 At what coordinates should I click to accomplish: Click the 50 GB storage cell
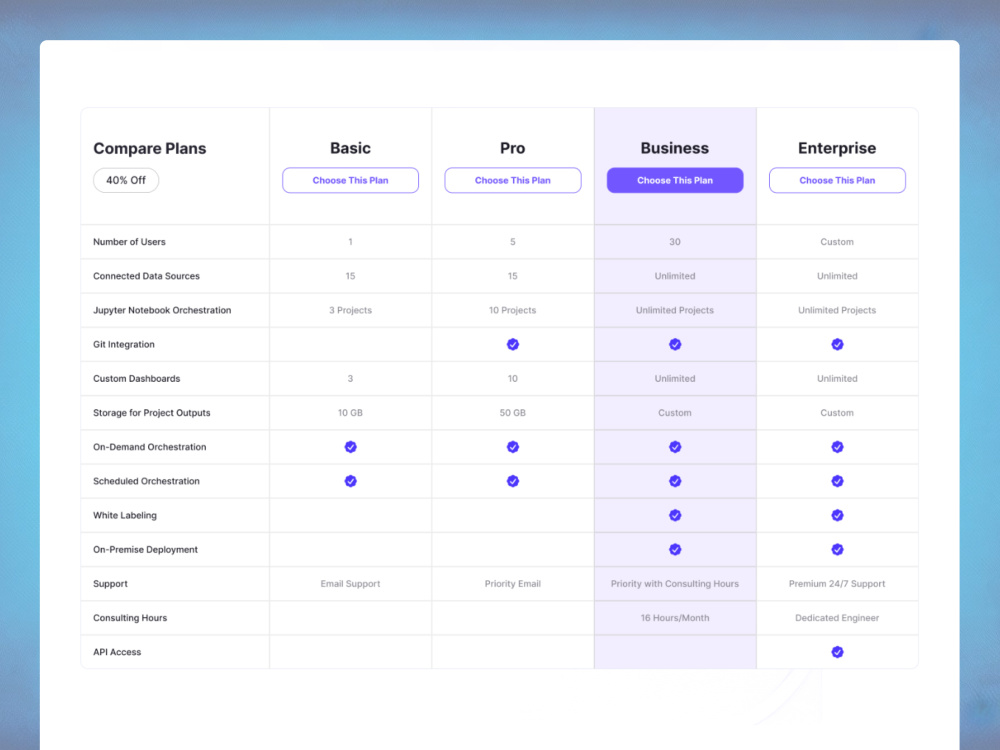[513, 413]
